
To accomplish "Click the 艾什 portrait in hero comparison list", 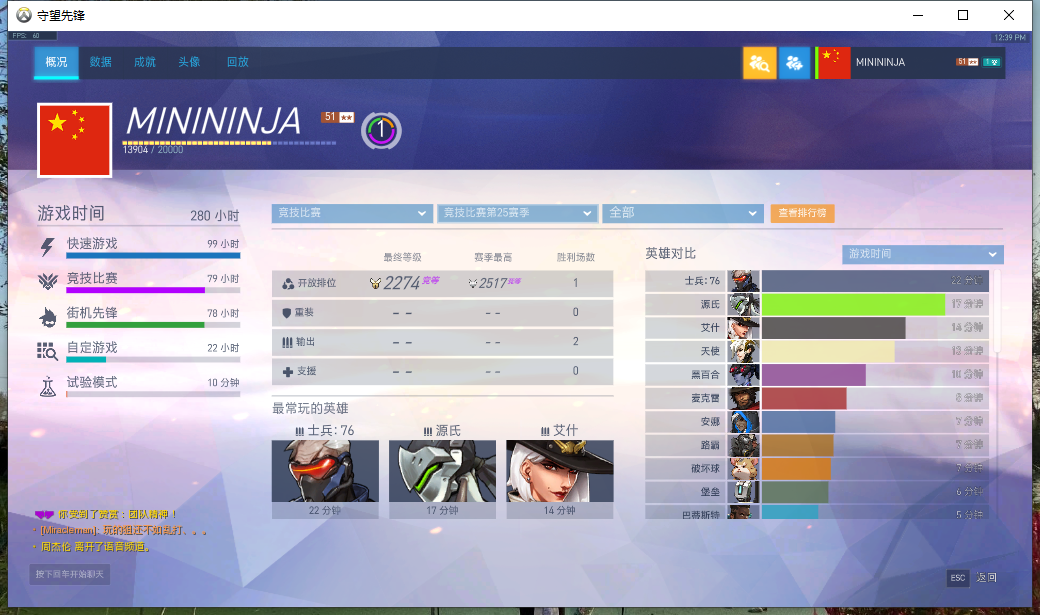I will point(744,328).
